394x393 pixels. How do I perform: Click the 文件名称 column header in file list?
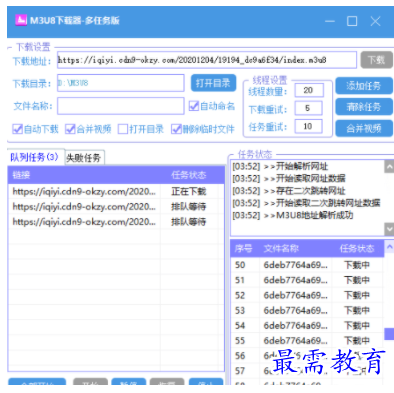coord(295,248)
